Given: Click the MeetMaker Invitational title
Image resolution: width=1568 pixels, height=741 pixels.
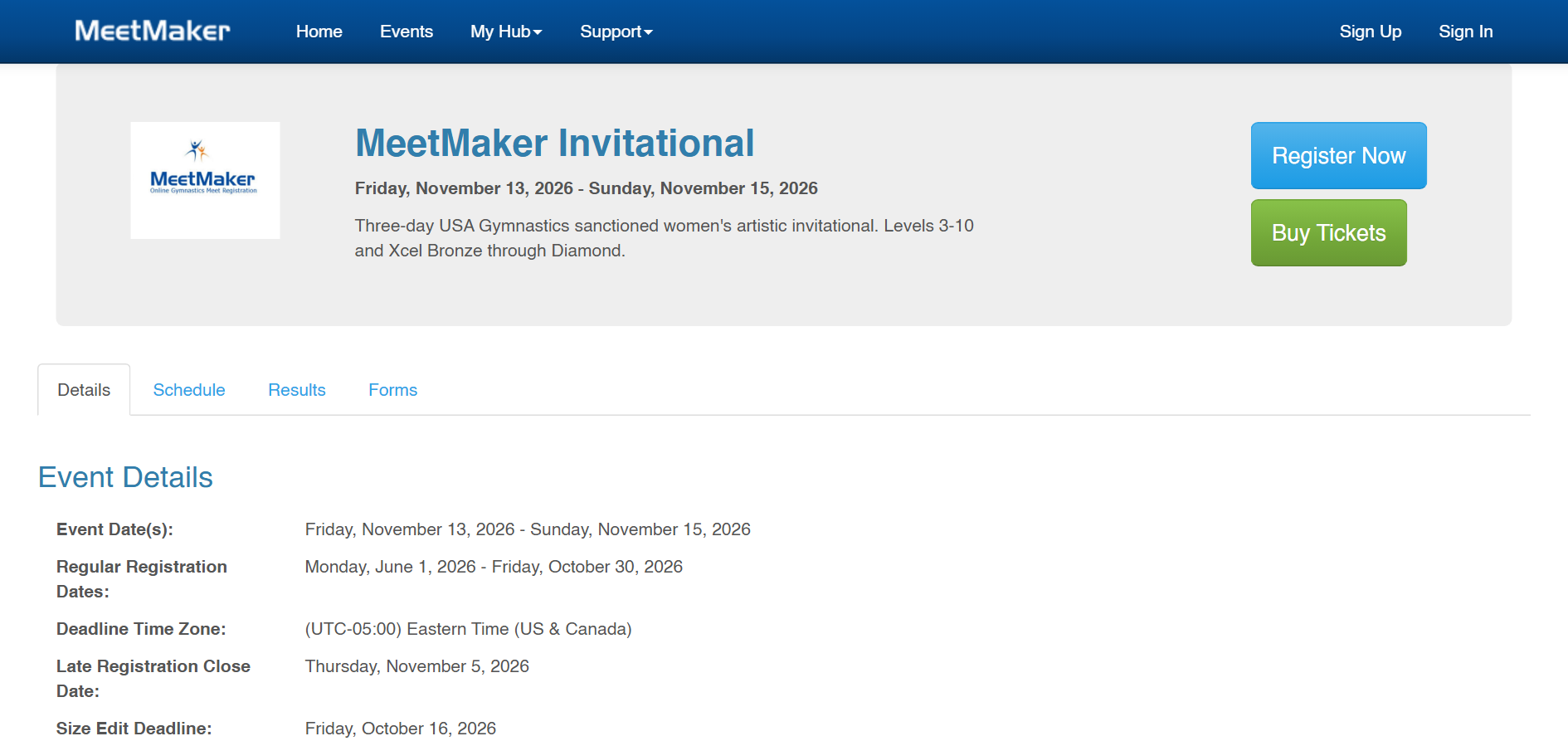Looking at the screenshot, I should click(555, 143).
